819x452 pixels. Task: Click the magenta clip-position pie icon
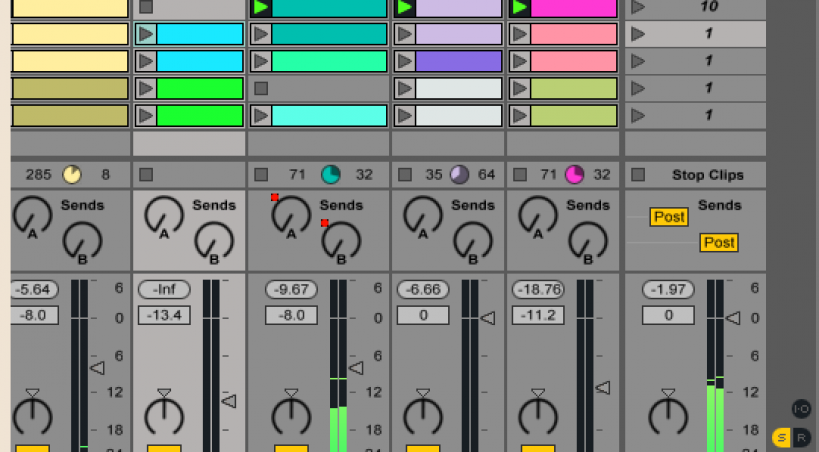coord(574,175)
